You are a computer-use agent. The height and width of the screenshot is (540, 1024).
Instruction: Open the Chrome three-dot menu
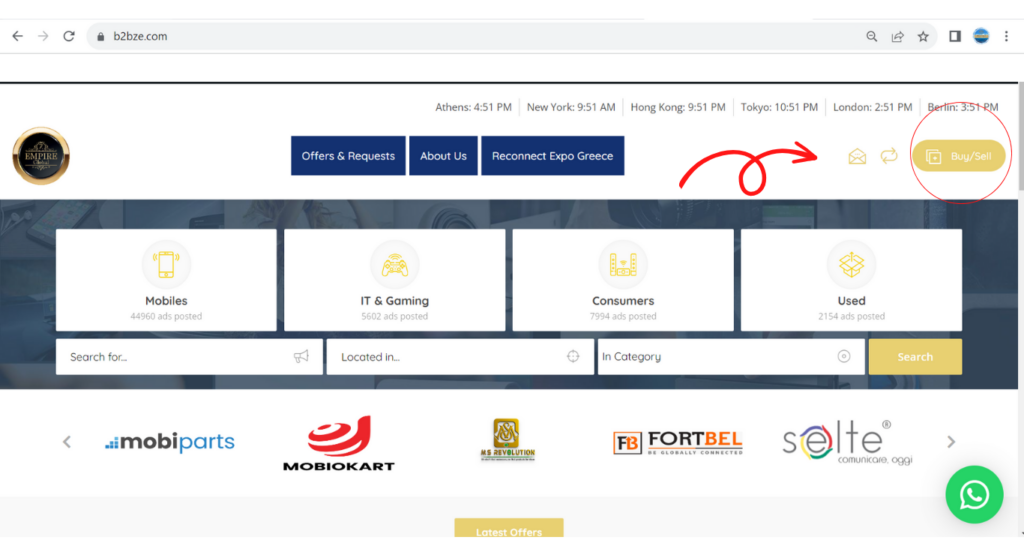tap(1006, 36)
